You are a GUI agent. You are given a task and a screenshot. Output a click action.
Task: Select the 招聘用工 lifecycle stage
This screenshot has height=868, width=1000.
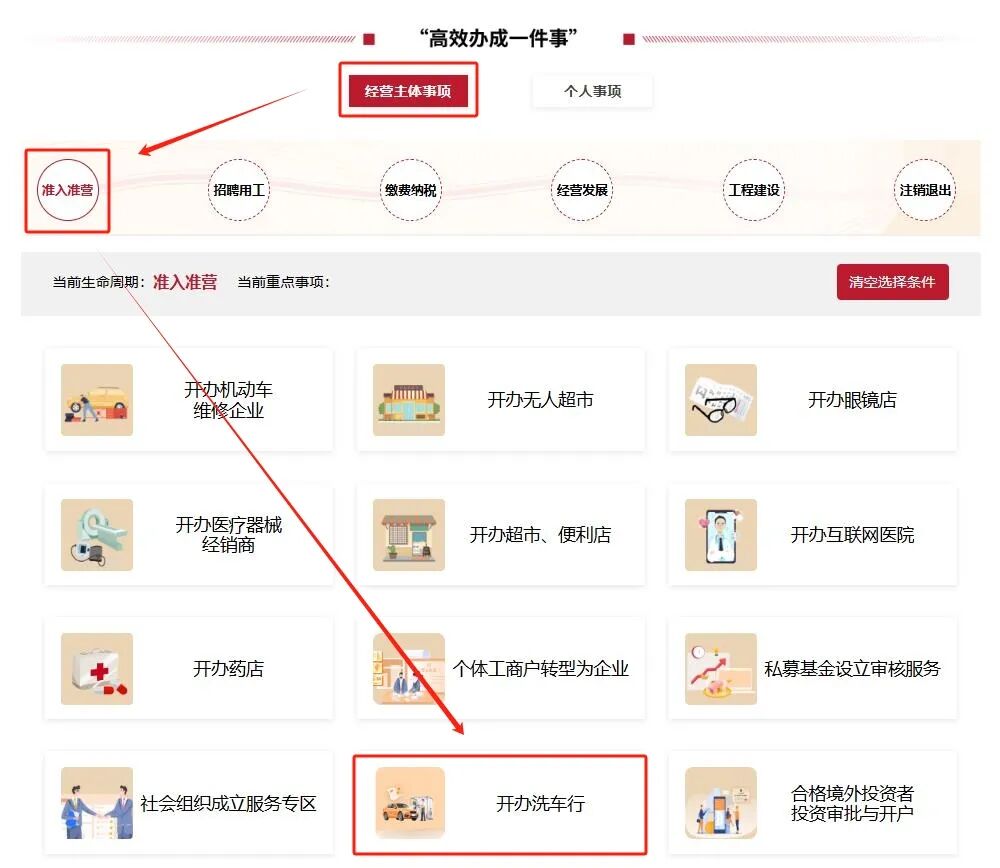pyautogui.click(x=239, y=190)
